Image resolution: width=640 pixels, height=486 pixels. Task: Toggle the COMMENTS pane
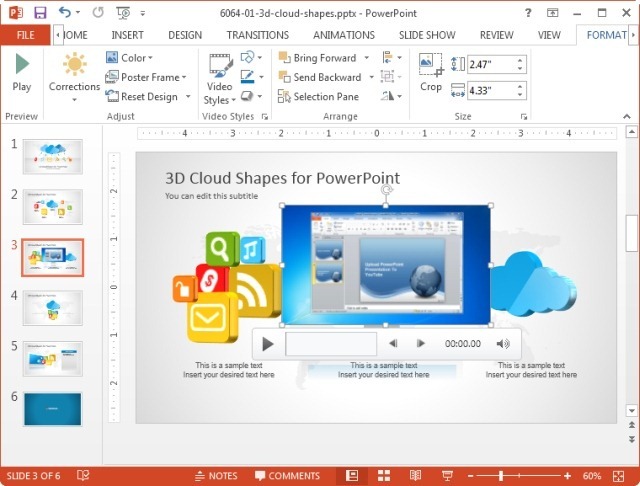[x=287, y=476]
